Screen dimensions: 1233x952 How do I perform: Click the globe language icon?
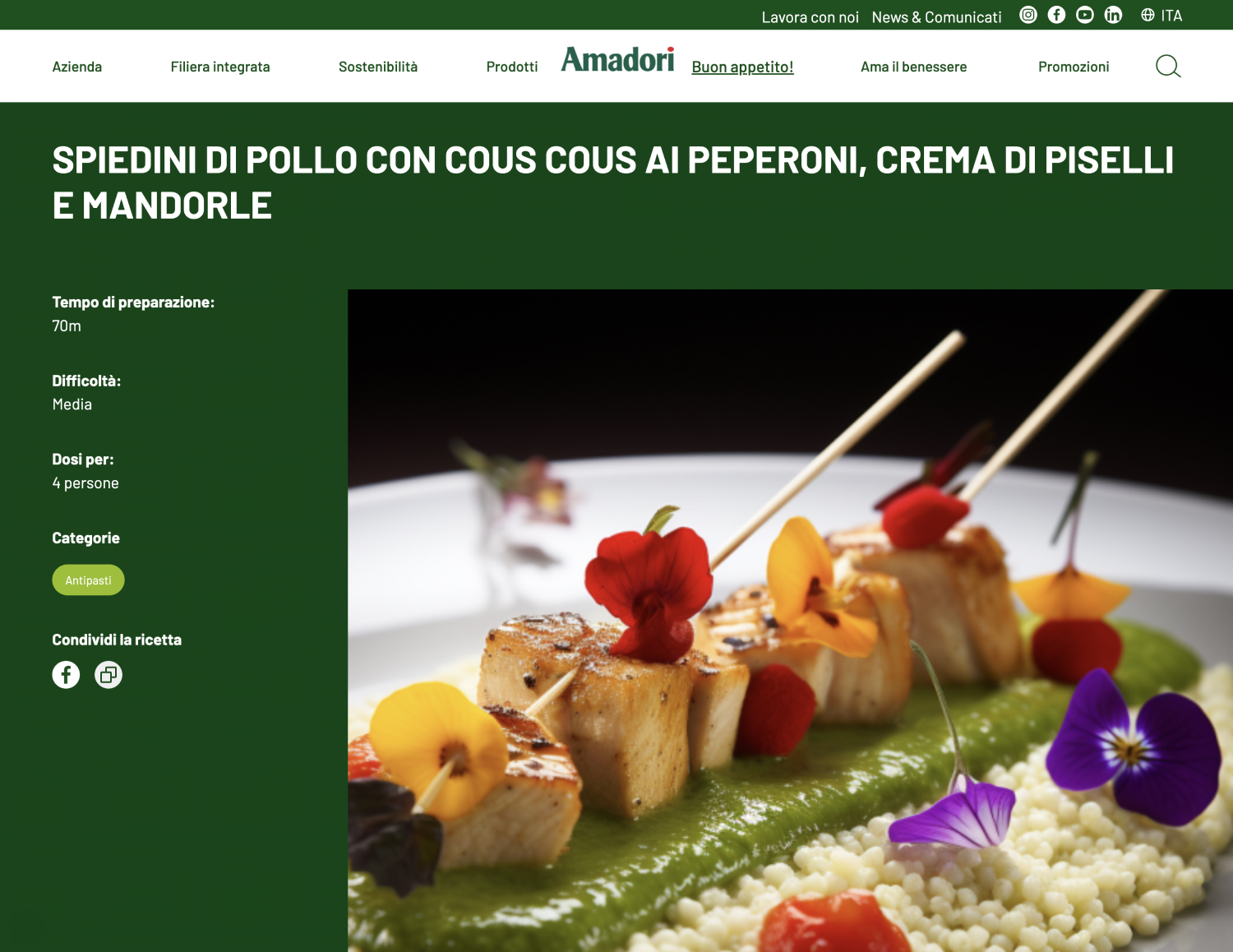(x=1148, y=15)
